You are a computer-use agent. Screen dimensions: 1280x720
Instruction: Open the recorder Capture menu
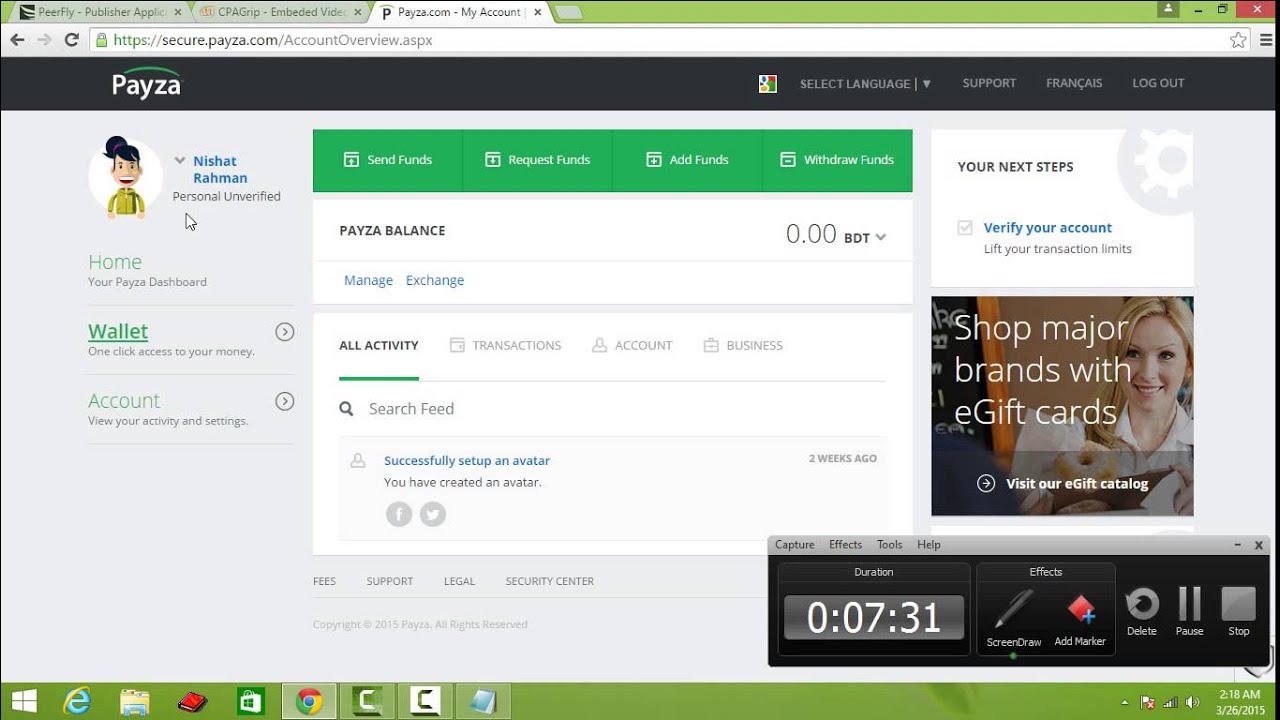point(795,545)
